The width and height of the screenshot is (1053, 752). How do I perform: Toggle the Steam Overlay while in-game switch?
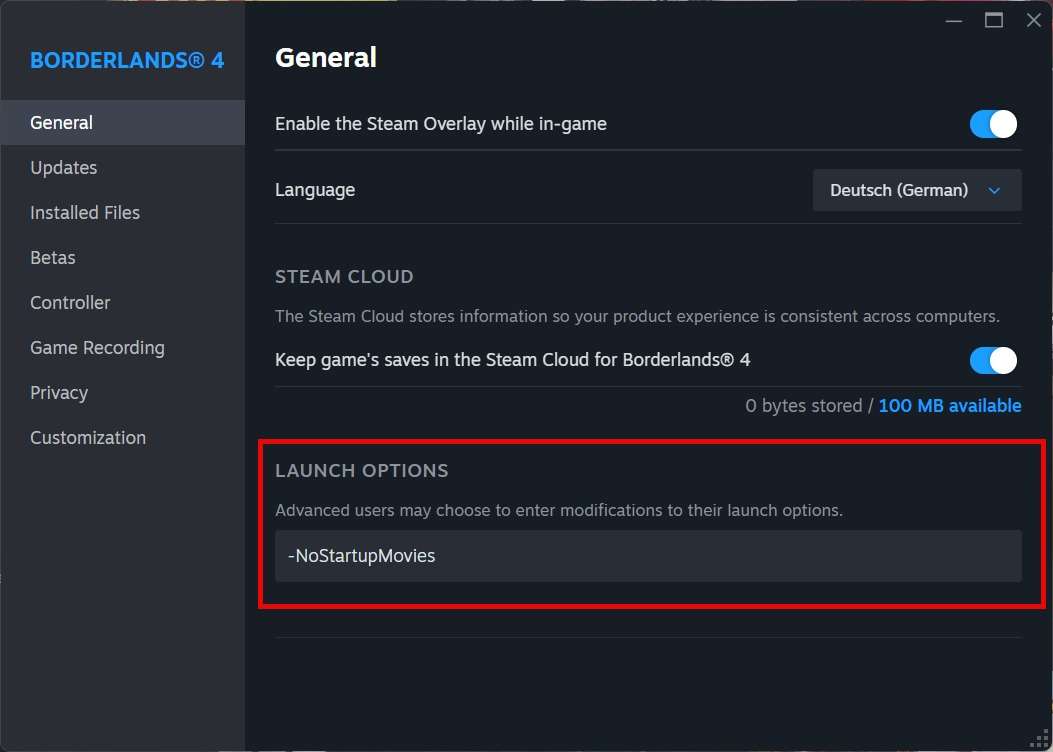click(x=993, y=124)
